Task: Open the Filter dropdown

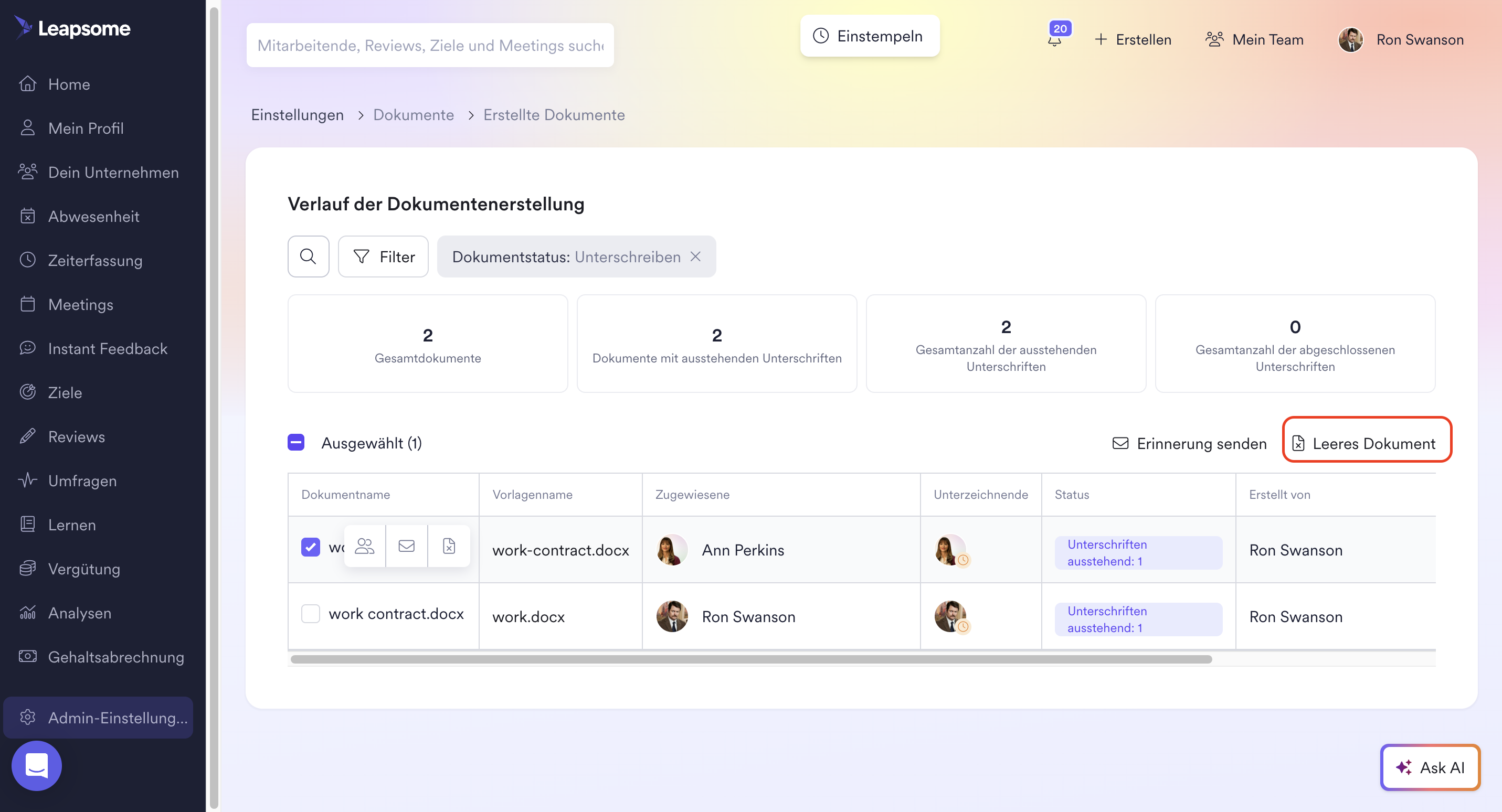Action: (x=384, y=257)
